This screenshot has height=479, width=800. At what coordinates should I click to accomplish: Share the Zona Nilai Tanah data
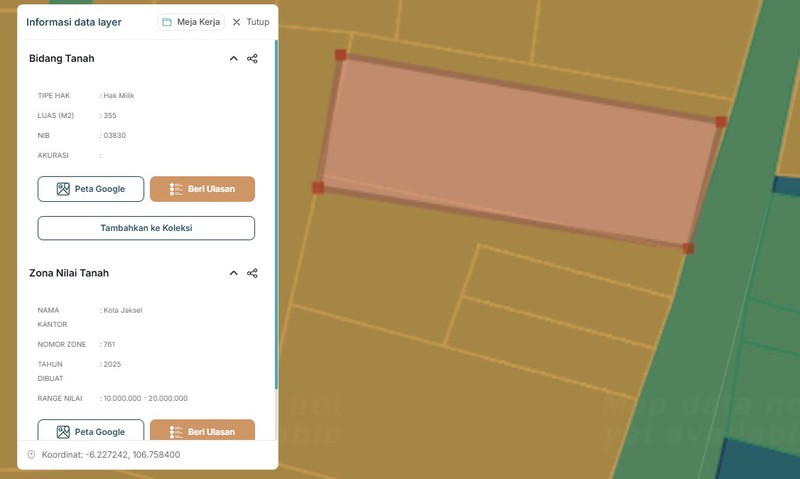(252, 273)
